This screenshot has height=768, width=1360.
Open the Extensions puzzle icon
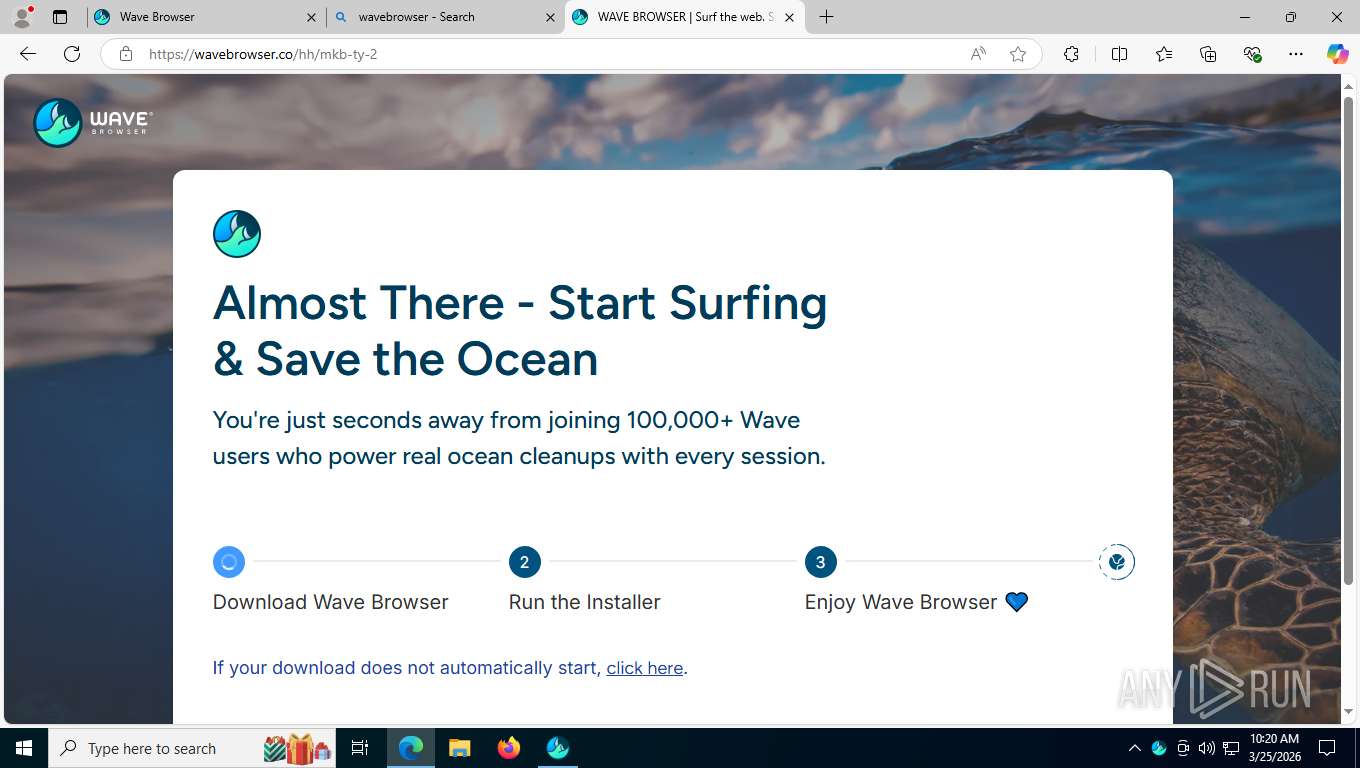(1071, 54)
